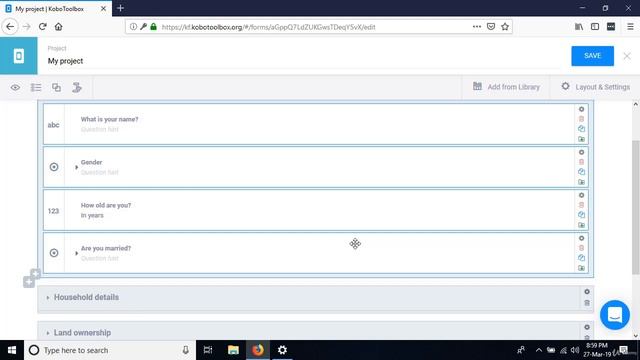Delete the Gender question
This screenshot has width=640, height=360.
coord(581,162)
